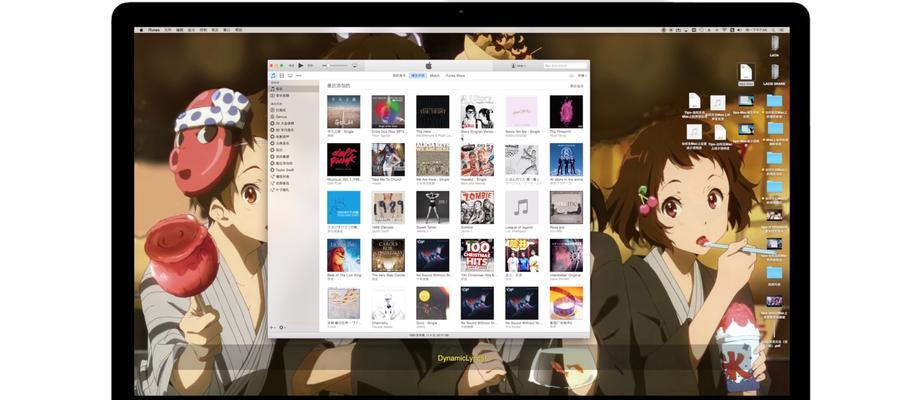This screenshot has height=400, width=914.
Task: Click the Next track button
Action: pos(310,66)
